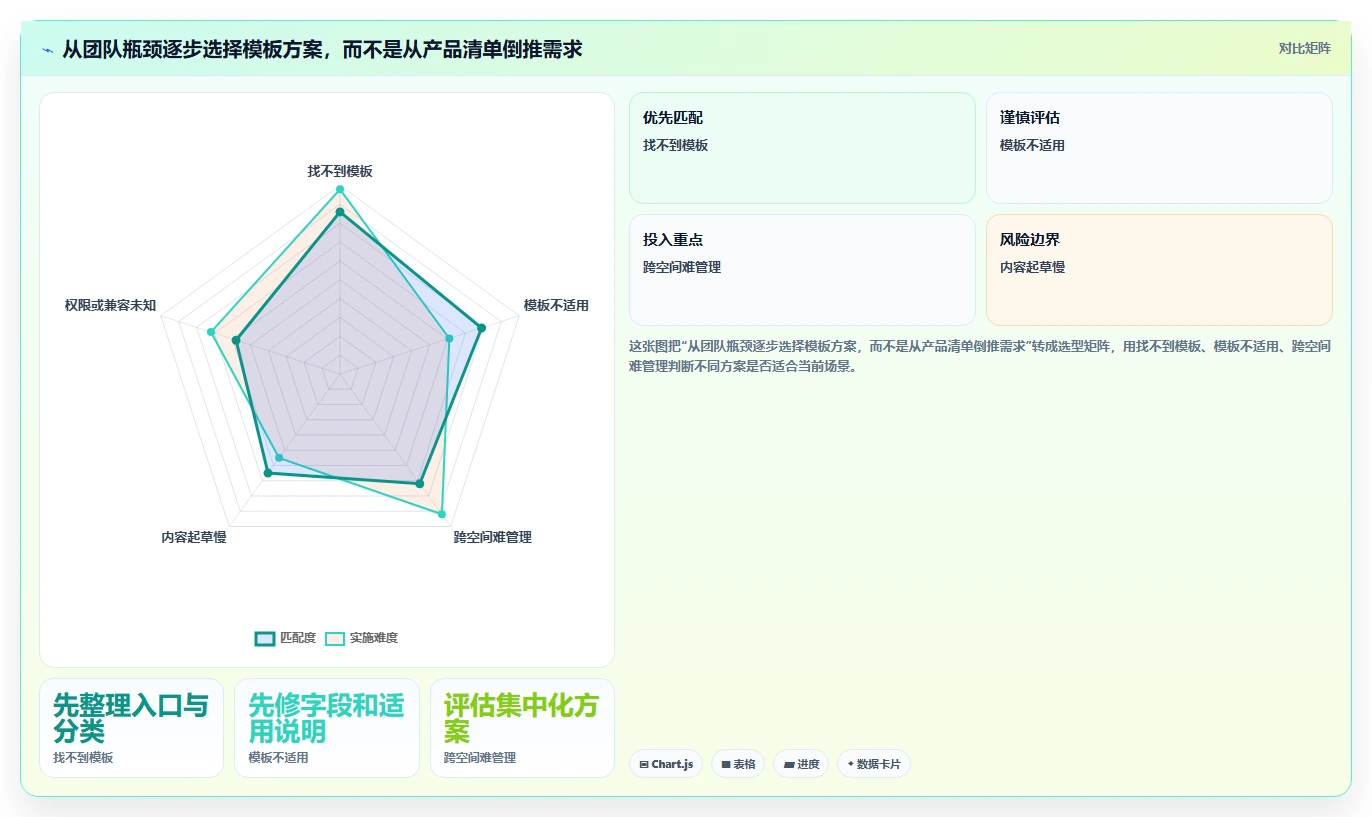Click the 内容起草慢 subtitle in 风险边界 card
The height and width of the screenshot is (817, 1372).
1033,267
